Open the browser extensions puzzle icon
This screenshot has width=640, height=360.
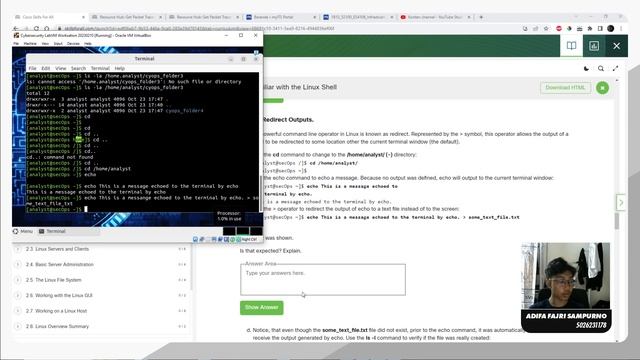point(590,29)
